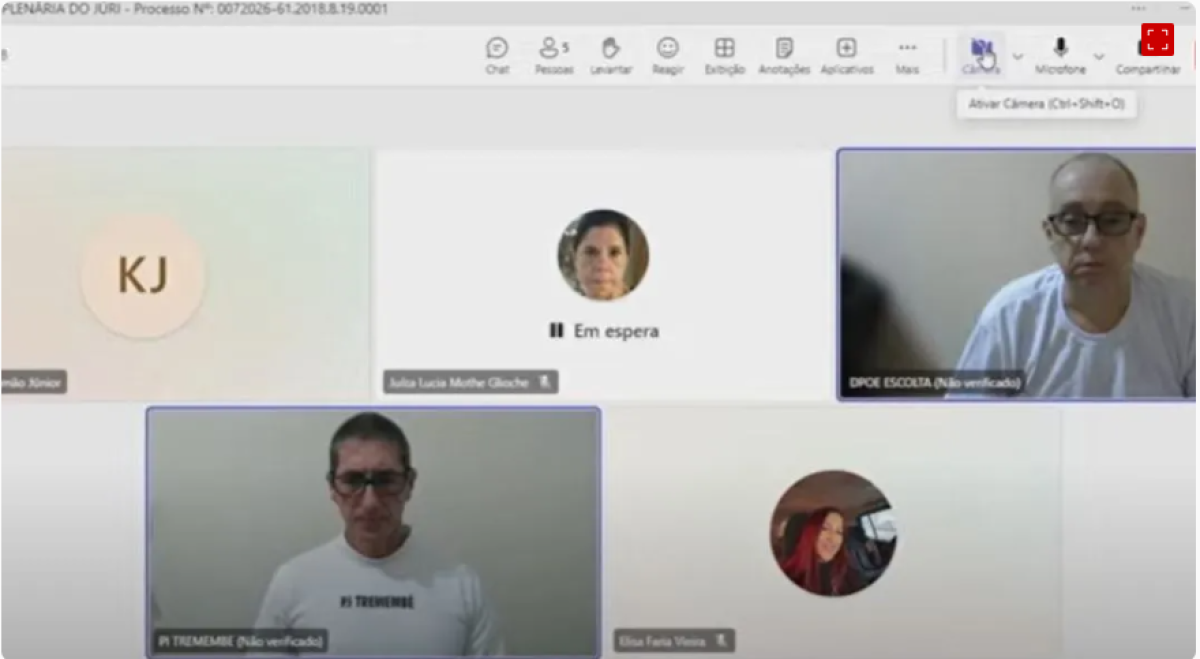Viewport: 1200px width, 659px height.
Task: Open the Aplicativos apps icon
Action: click(846, 55)
